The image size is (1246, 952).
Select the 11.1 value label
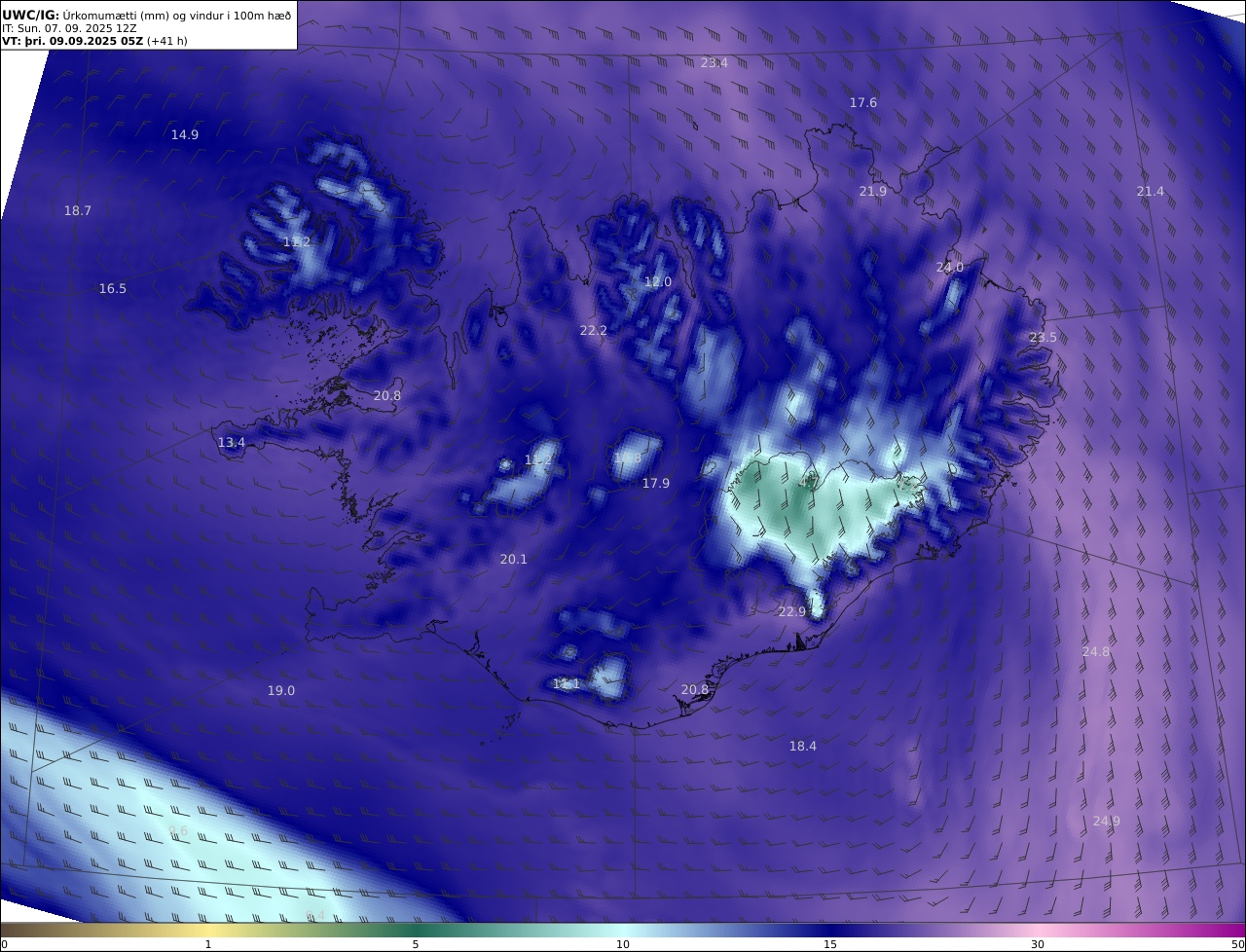point(567,683)
